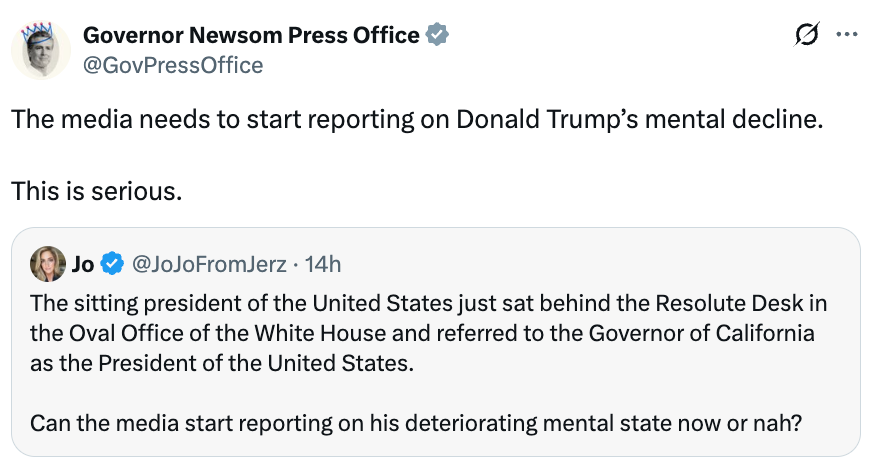Viewport: 872px width, 470px height.
Task: Visit the @GovPressOffice handle
Action: click(172, 66)
